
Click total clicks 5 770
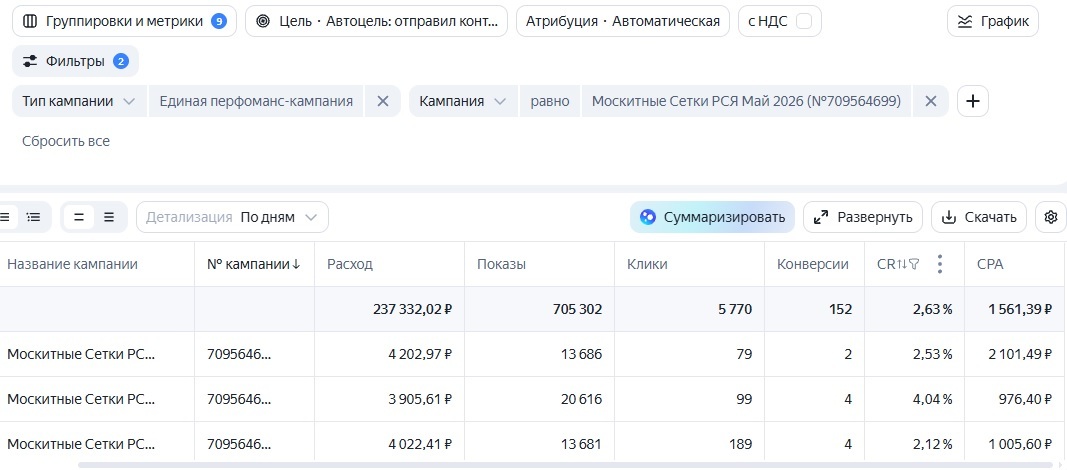(x=733, y=309)
